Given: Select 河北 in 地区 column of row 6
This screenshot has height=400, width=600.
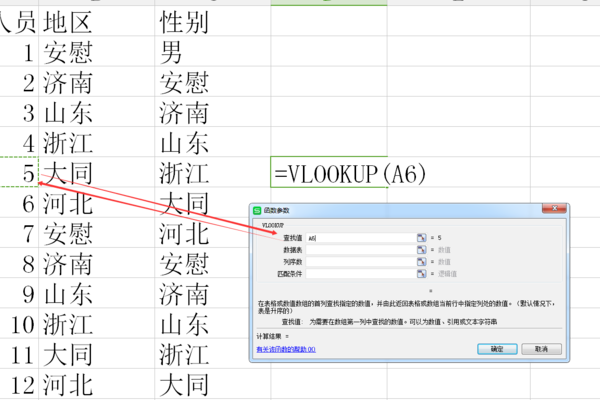Looking at the screenshot, I should (x=96, y=202).
